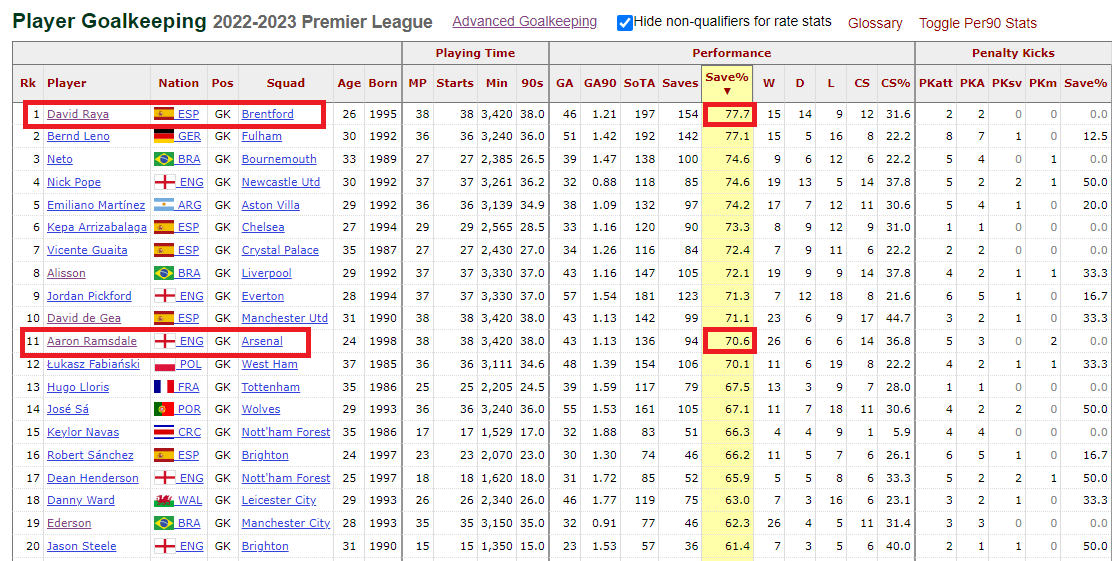Click Brazil flag in Neto row
Image resolution: width=1112 pixels, height=561 pixels.
pos(164,159)
